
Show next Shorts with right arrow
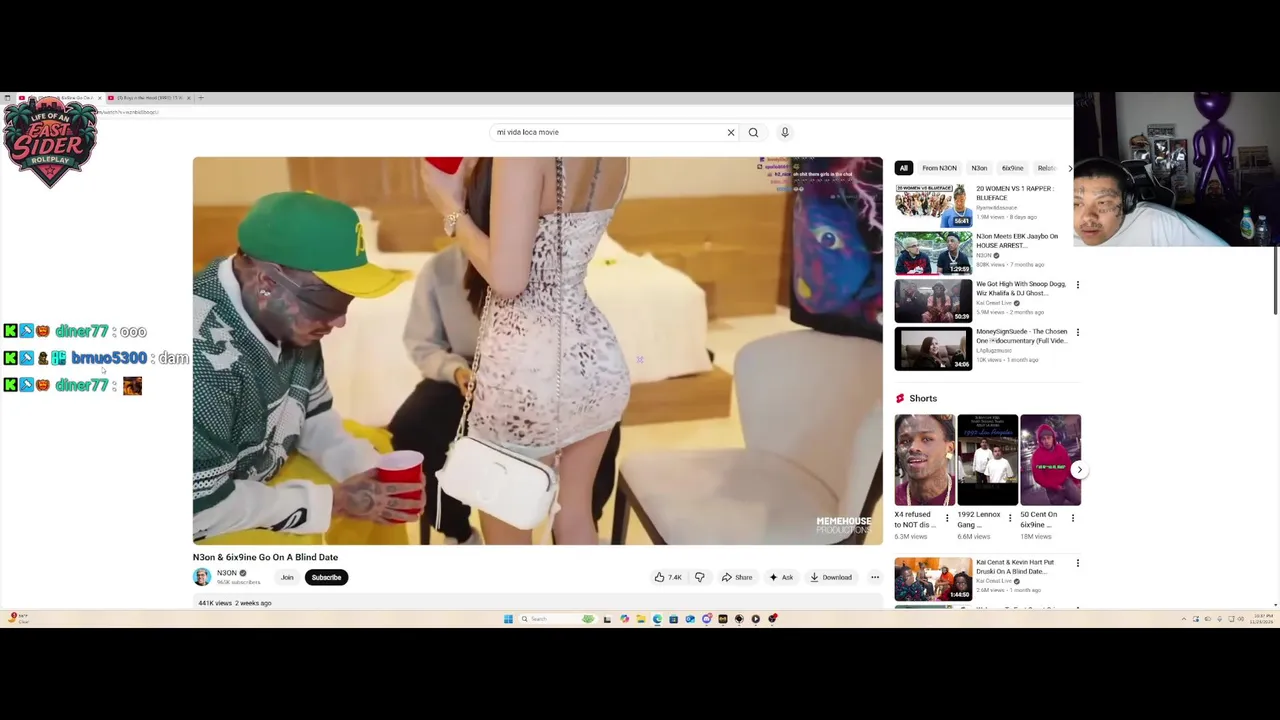point(1079,469)
